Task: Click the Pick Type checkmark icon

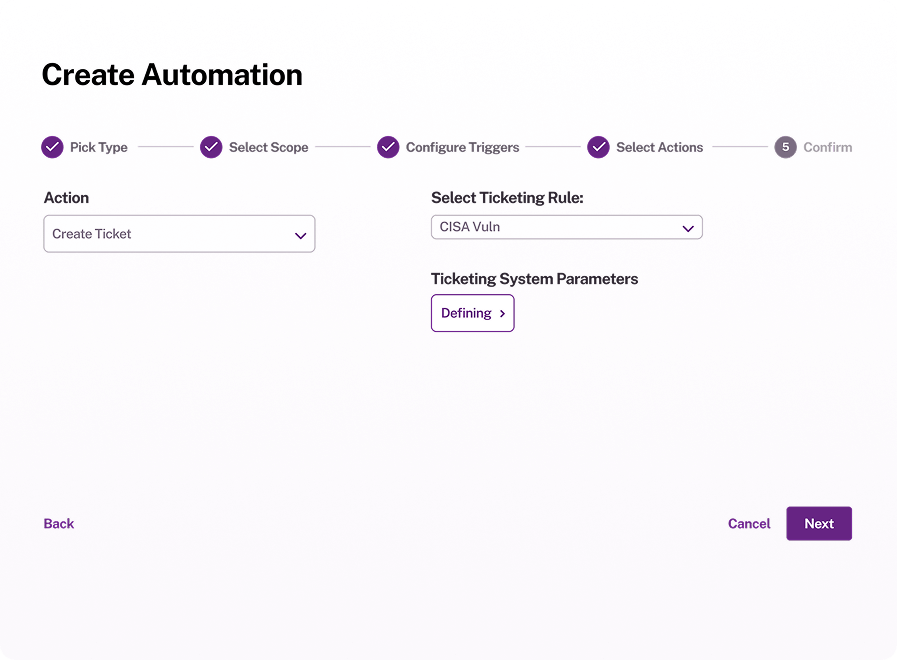Action: pos(52,147)
